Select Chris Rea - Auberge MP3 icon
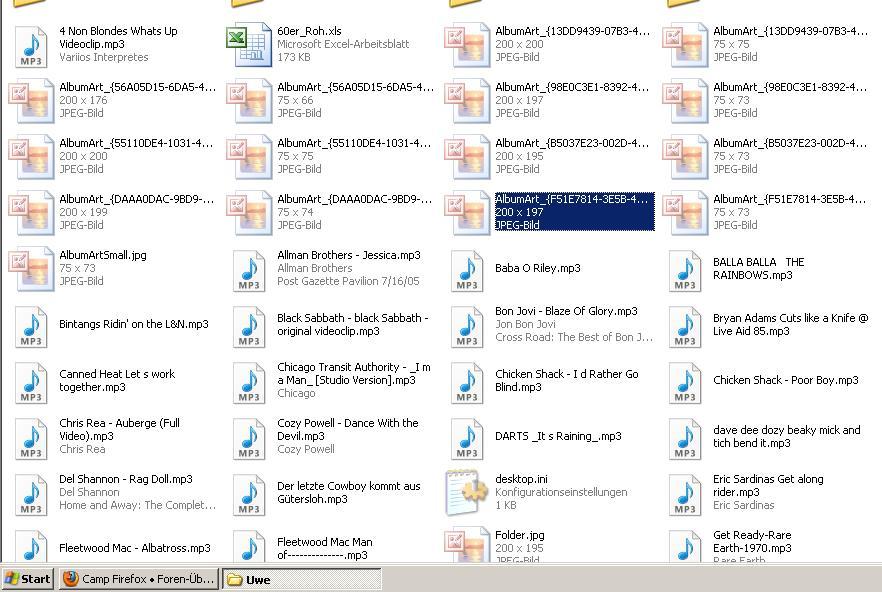The height and width of the screenshot is (592, 882). point(31,439)
